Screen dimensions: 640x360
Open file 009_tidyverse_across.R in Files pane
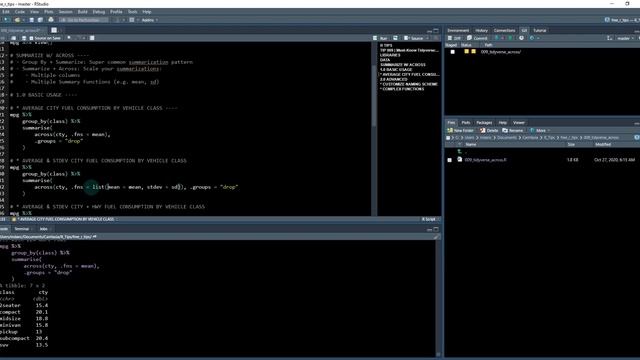(485, 160)
